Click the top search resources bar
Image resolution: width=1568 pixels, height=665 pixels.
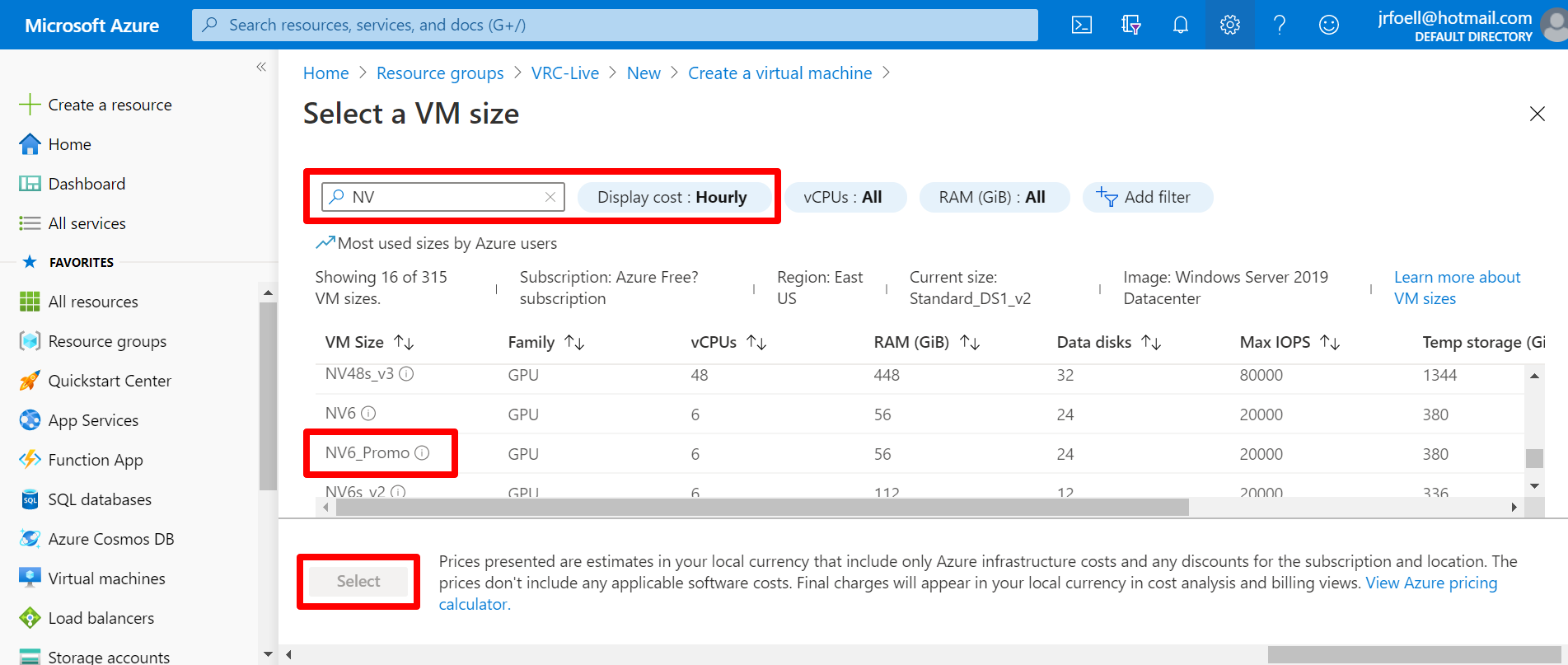615,25
